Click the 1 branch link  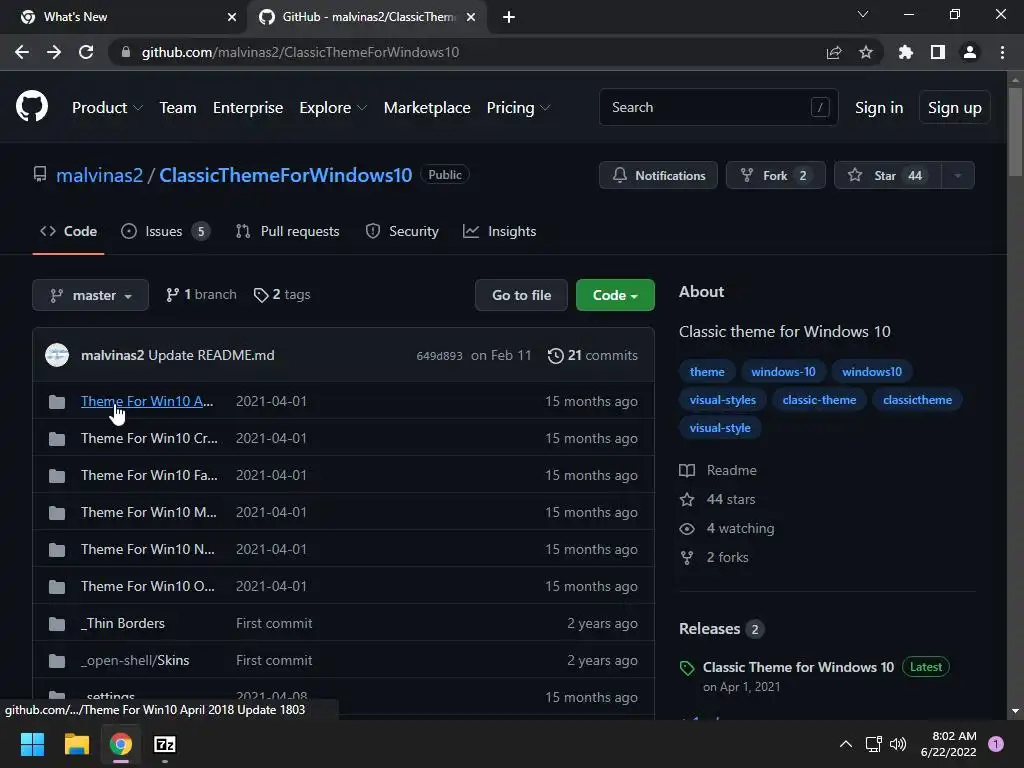tap(201, 295)
